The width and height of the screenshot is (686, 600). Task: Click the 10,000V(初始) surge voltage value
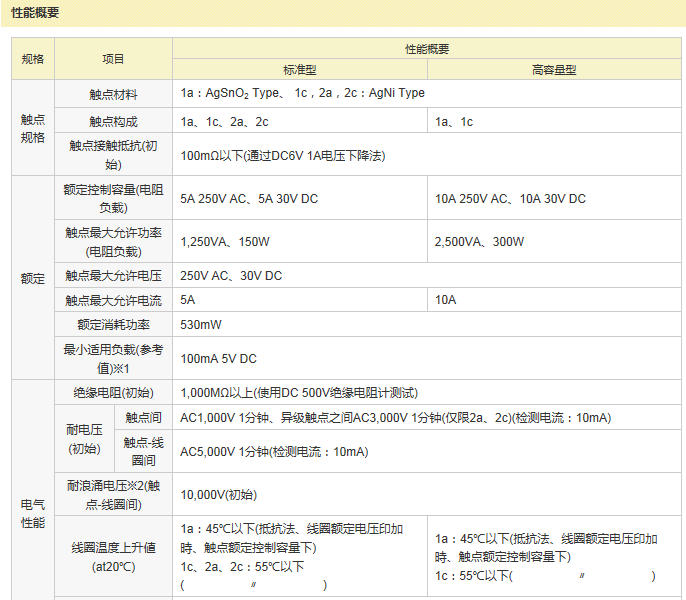pos(218,494)
